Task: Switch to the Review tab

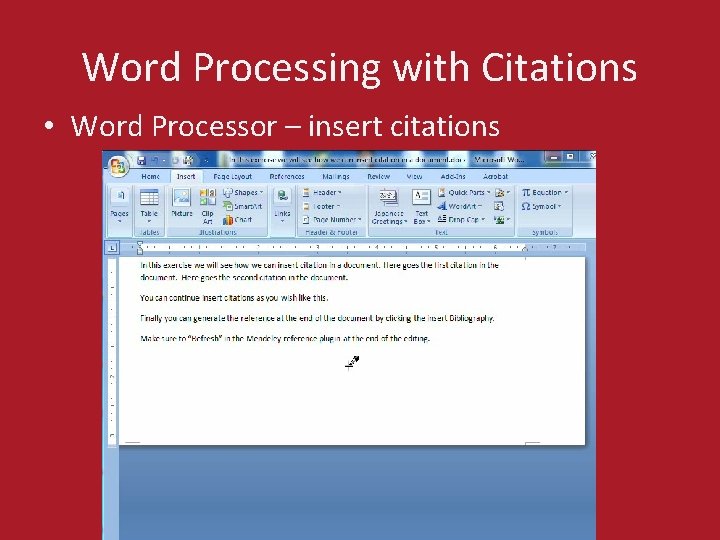Action: 378,176
